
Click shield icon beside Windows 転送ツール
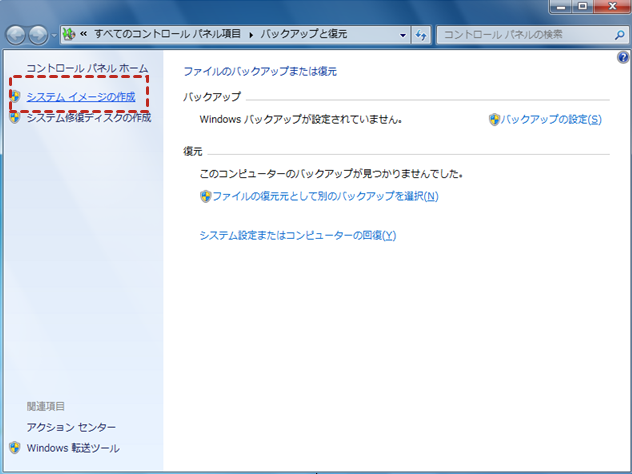coord(15,448)
